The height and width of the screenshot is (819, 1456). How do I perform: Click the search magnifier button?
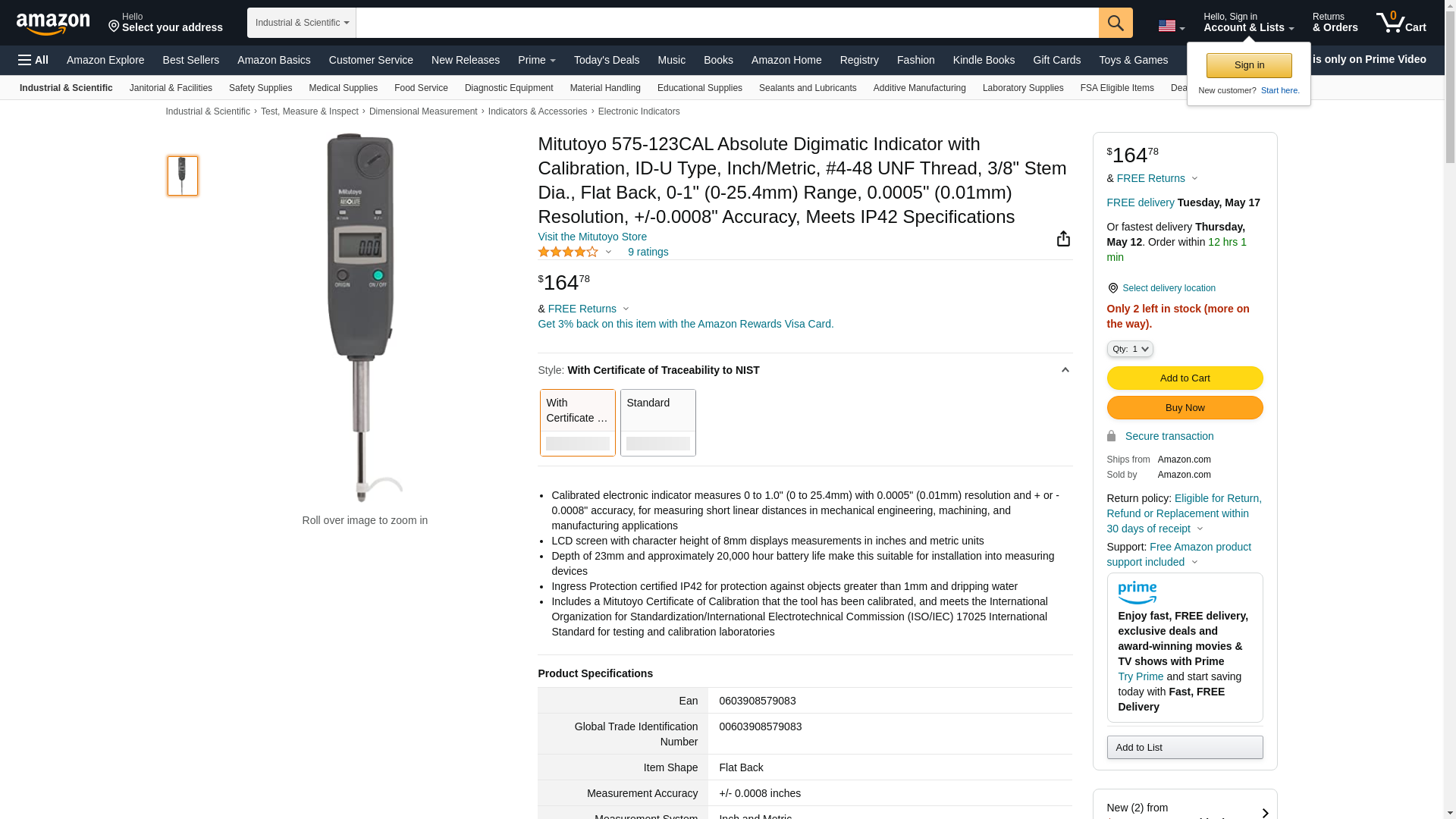1115,23
